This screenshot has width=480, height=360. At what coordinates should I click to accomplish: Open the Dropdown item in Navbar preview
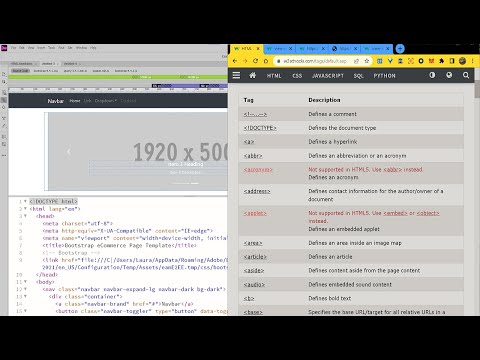tap(106, 101)
